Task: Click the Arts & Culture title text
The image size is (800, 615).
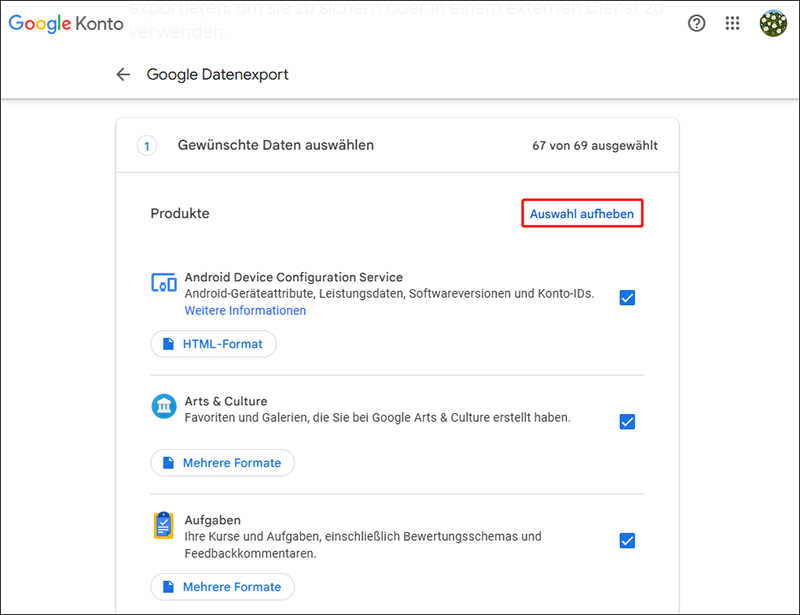Action: coord(226,401)
